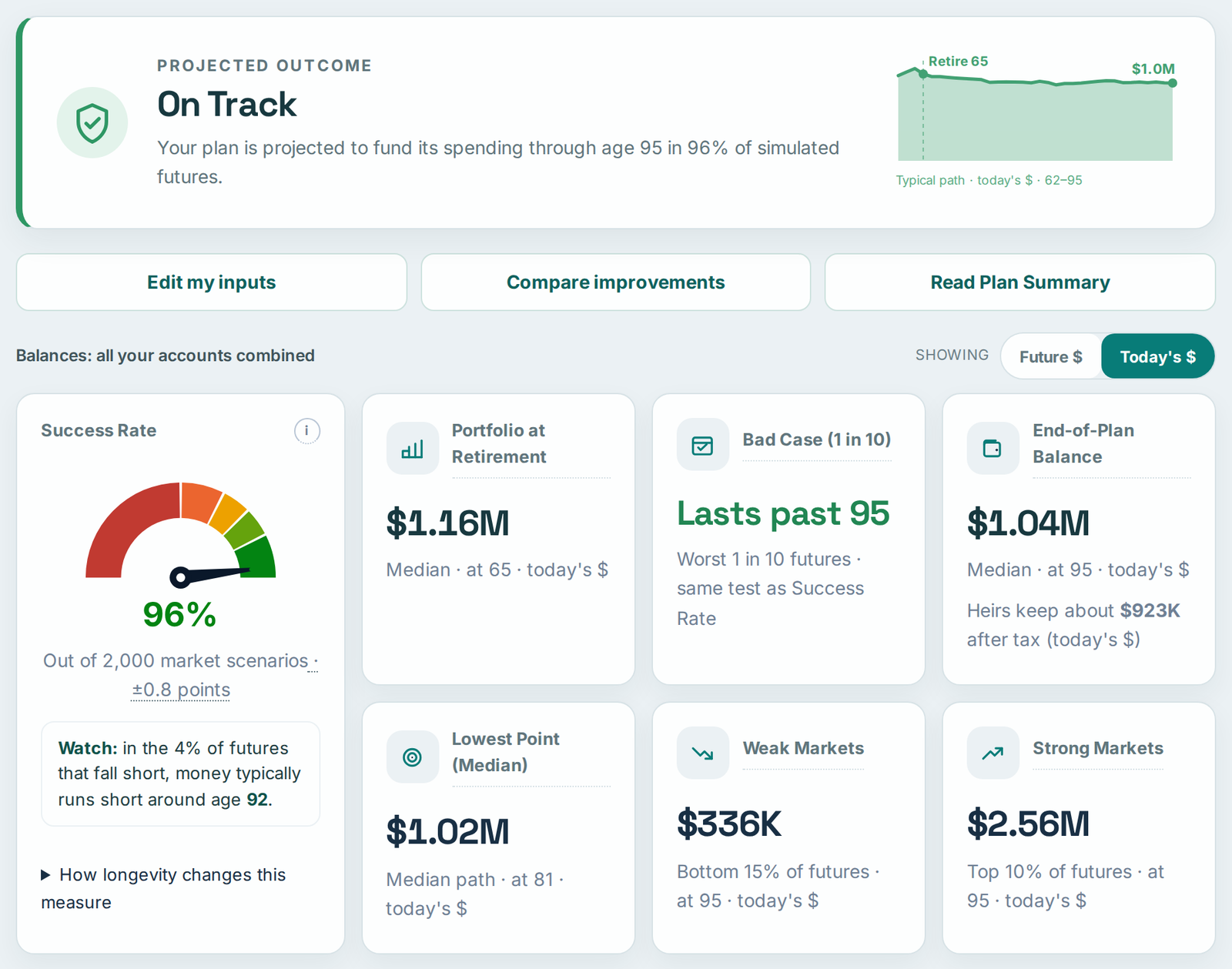Click Edit my inputs button
The image size is (1232, 969).
(212, 282)
